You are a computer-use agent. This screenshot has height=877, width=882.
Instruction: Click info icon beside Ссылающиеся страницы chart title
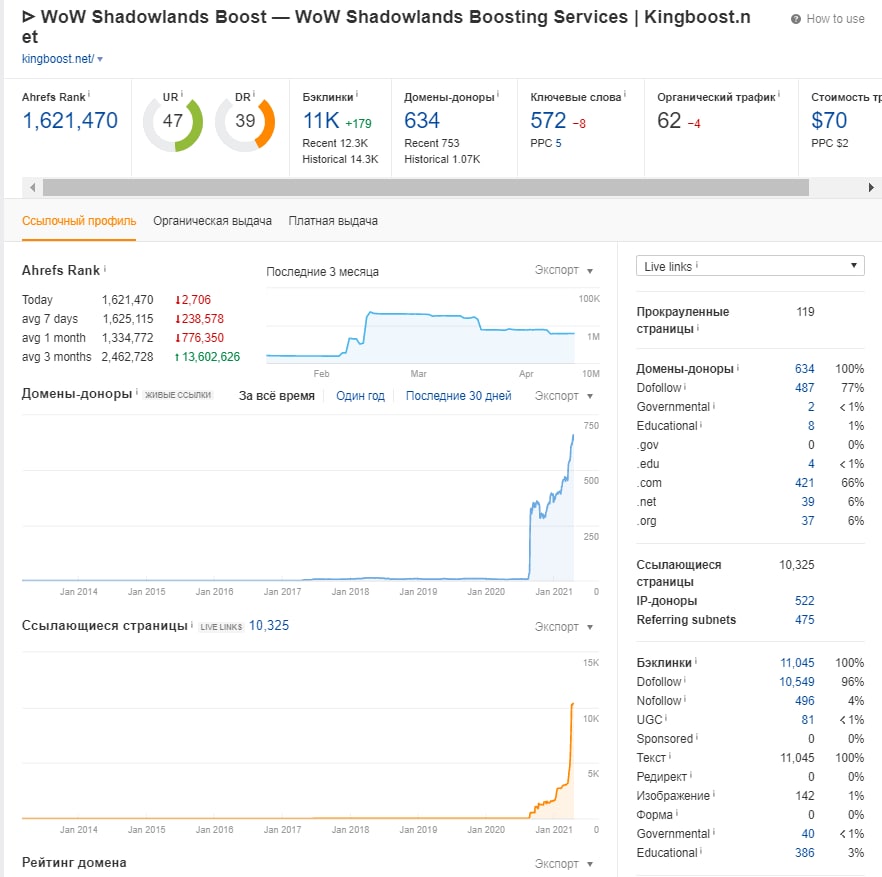pos(192,624)
